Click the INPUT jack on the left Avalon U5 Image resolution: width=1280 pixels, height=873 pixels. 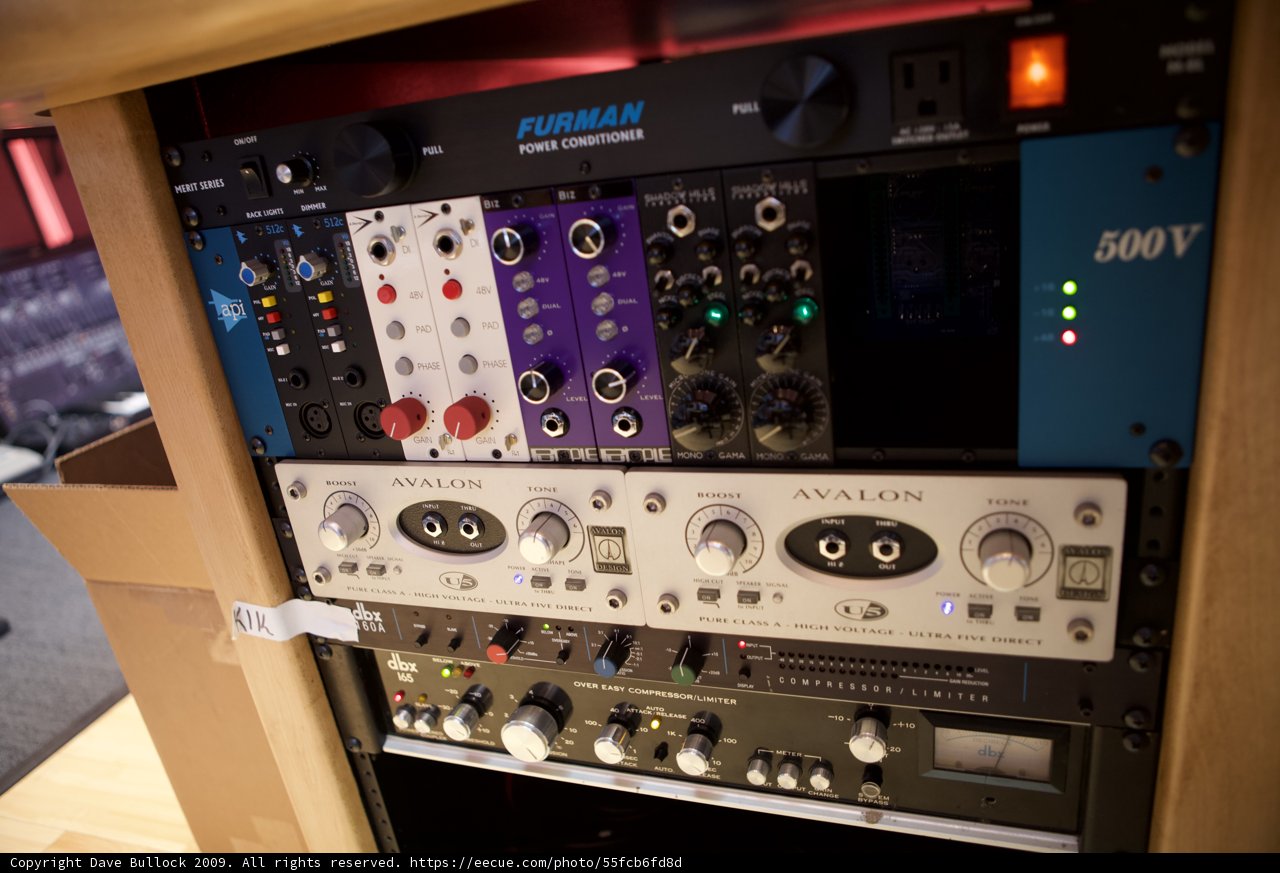(433, 525)
